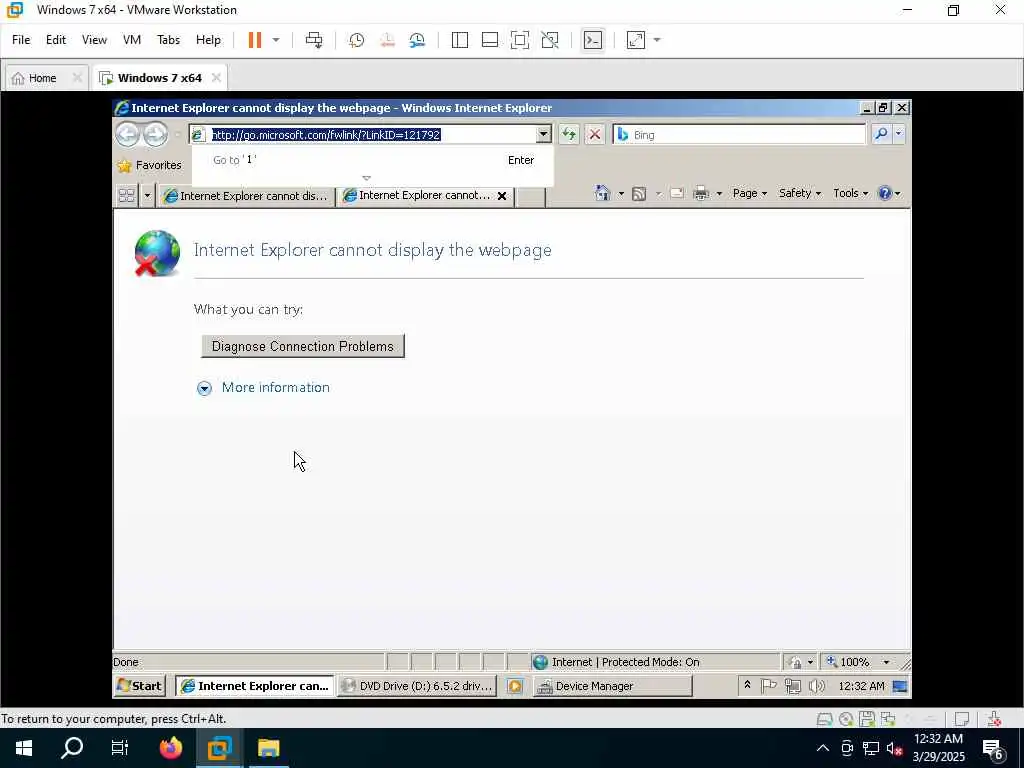
Task: Open the VMware View menu
Action: click(x=94, y=40)
